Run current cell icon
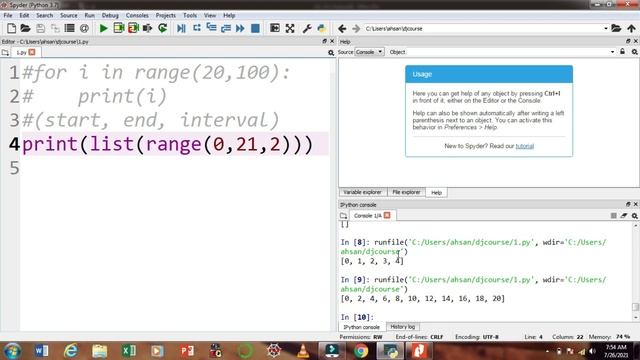The height and width of the screenshot is (360, 640). (x=119, y=28)
